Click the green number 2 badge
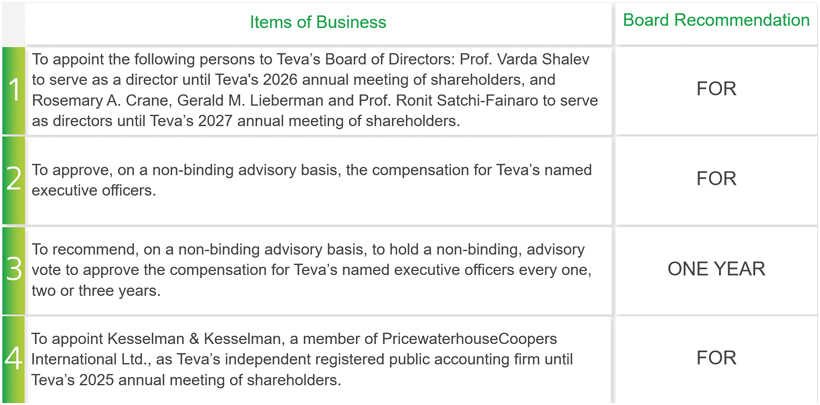The height and width of the screenshot is (405, 820). pos(13,179)
